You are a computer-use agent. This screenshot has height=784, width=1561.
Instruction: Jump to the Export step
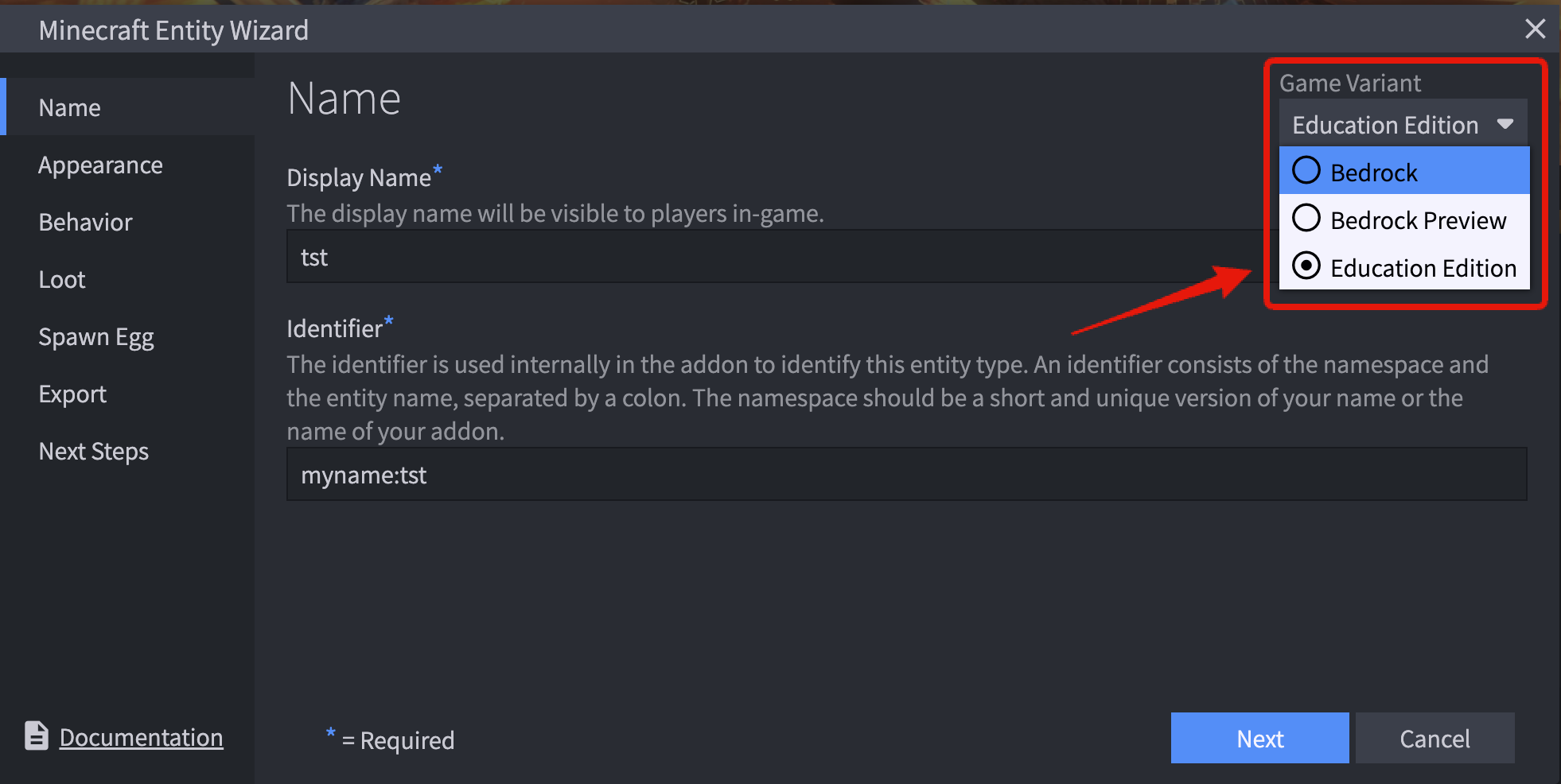[72, 394]
